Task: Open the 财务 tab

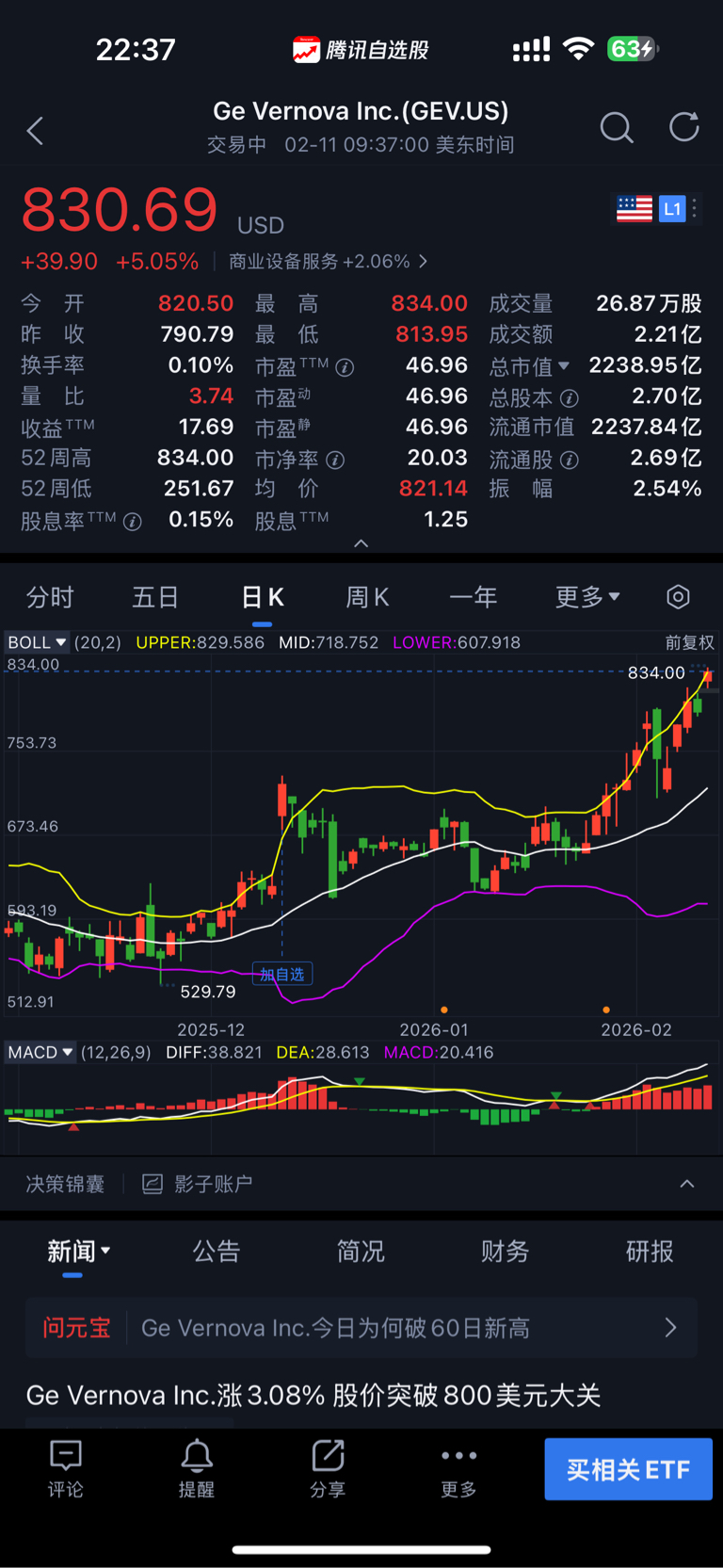Action: (x=505, y=1251)
